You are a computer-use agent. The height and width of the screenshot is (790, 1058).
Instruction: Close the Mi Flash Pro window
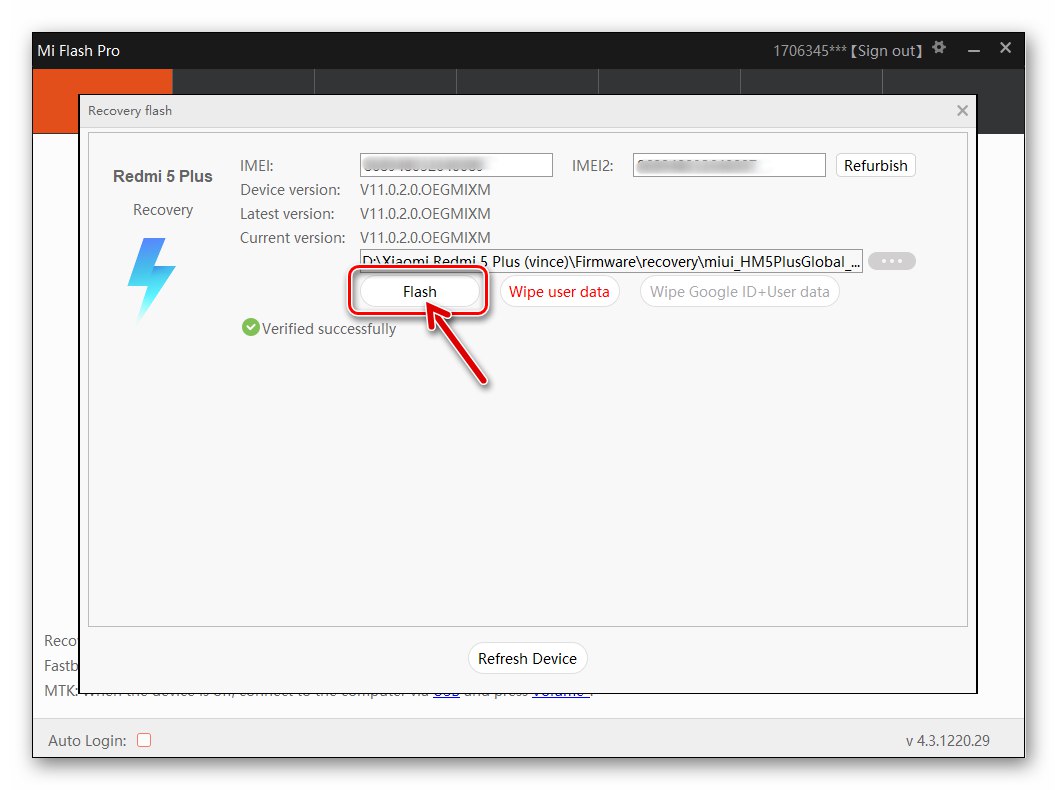(1005, 48)
